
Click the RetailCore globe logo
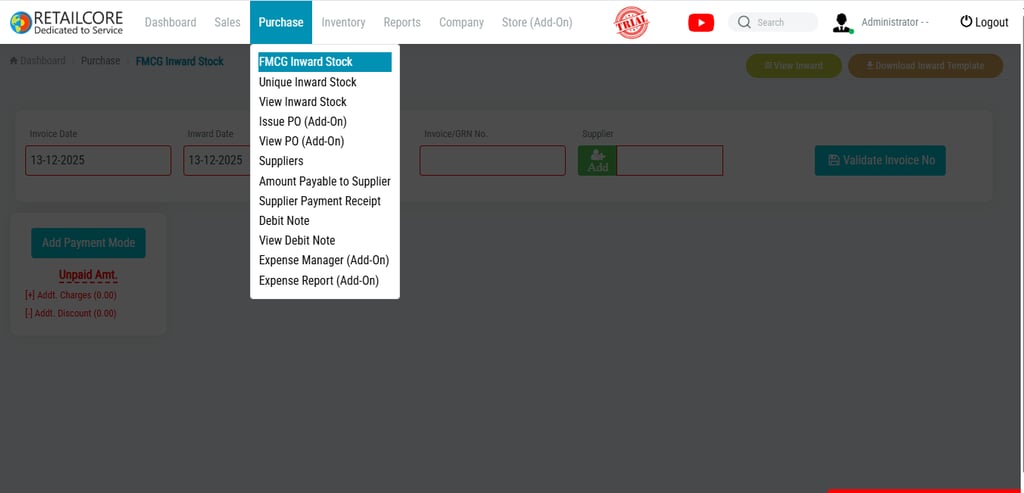21,23
